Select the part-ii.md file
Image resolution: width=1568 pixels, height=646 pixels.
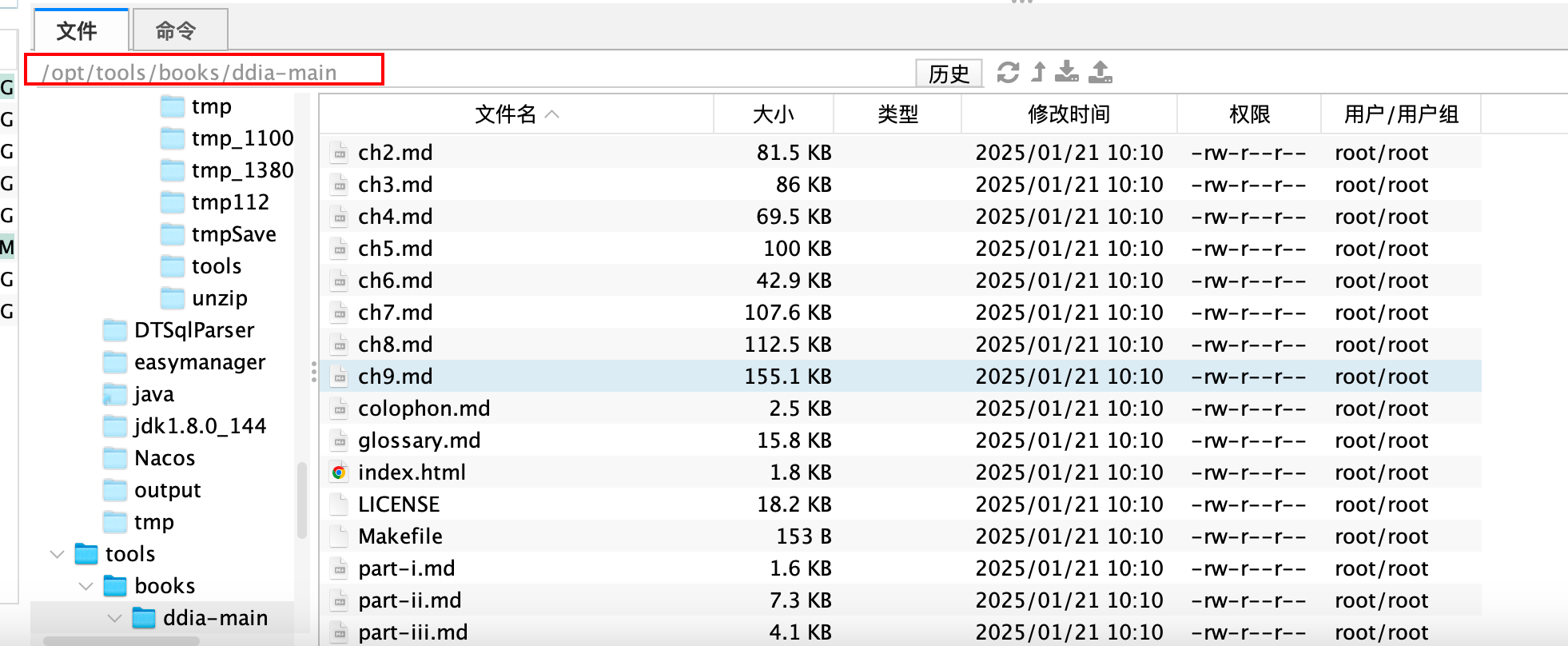click(x=409, y=600)
